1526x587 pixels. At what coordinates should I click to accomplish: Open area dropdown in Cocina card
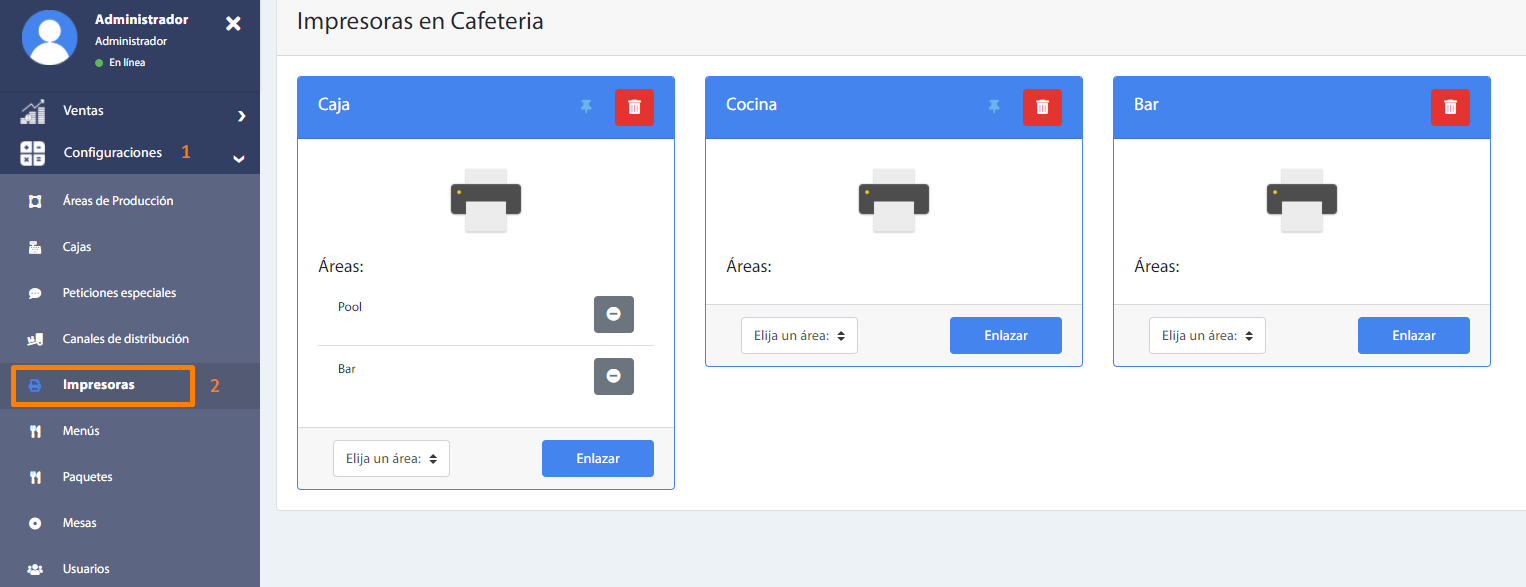[x=799, y=336]
